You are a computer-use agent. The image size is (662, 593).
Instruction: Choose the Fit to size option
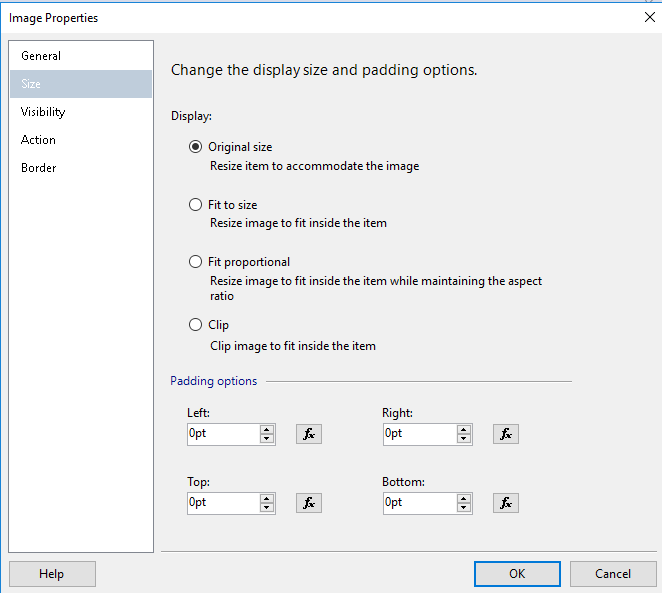pyautogui.click(x=196, y=205)
